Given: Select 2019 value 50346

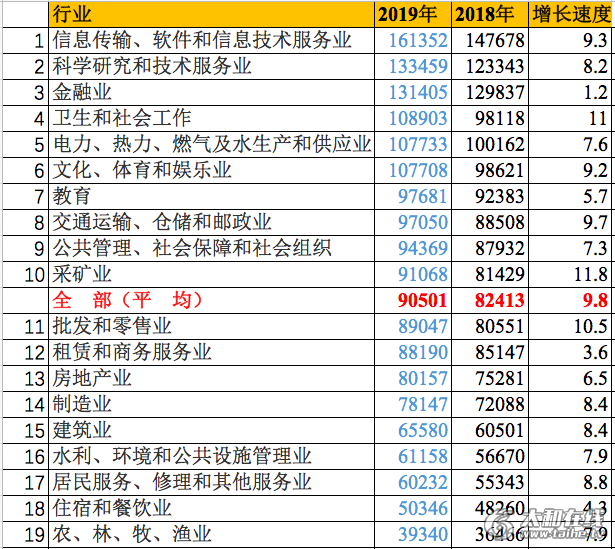Looking at the screenshot, I should 413,509.
